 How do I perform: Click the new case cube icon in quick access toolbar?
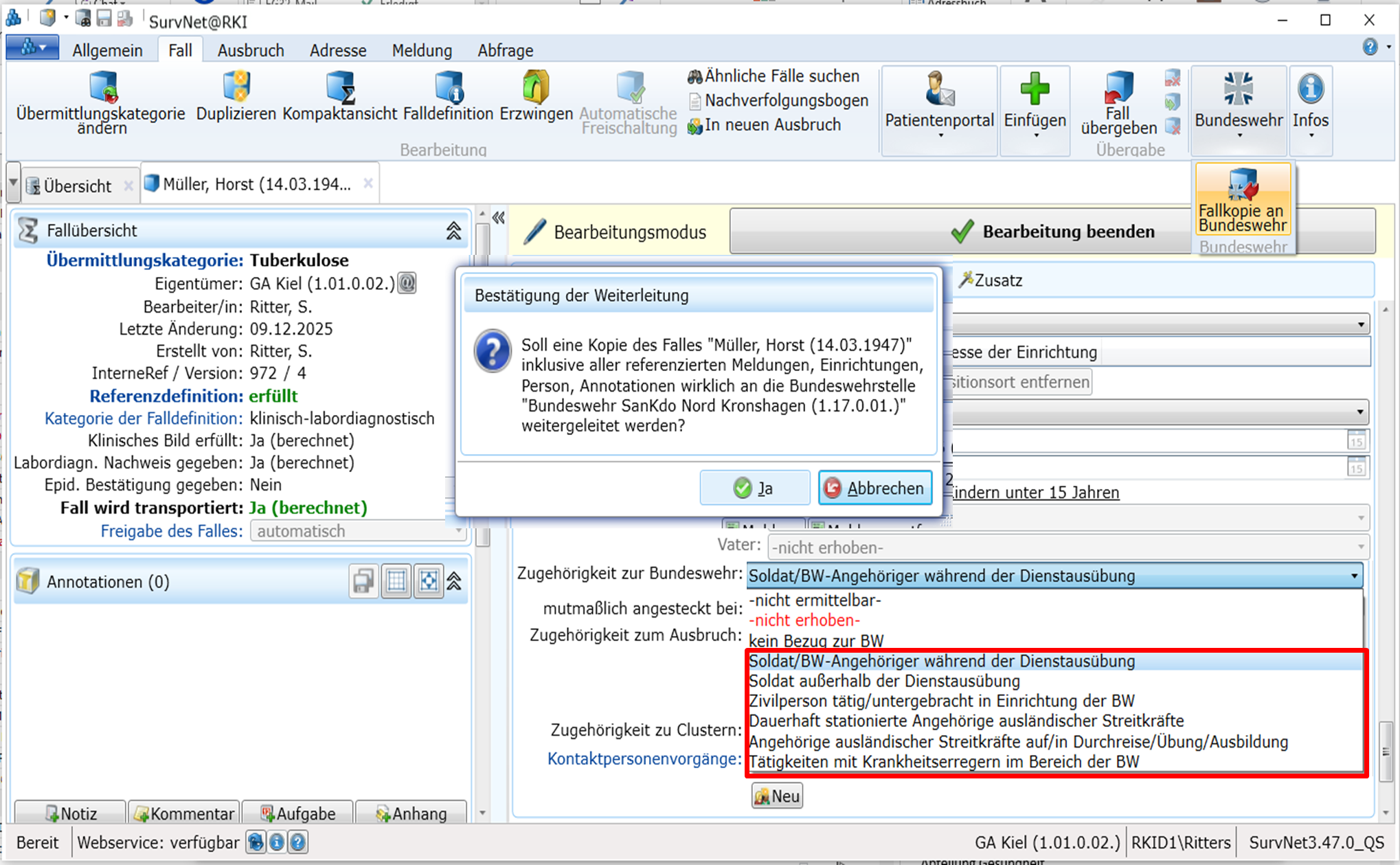pyautogui.click(x=47, y=18)
